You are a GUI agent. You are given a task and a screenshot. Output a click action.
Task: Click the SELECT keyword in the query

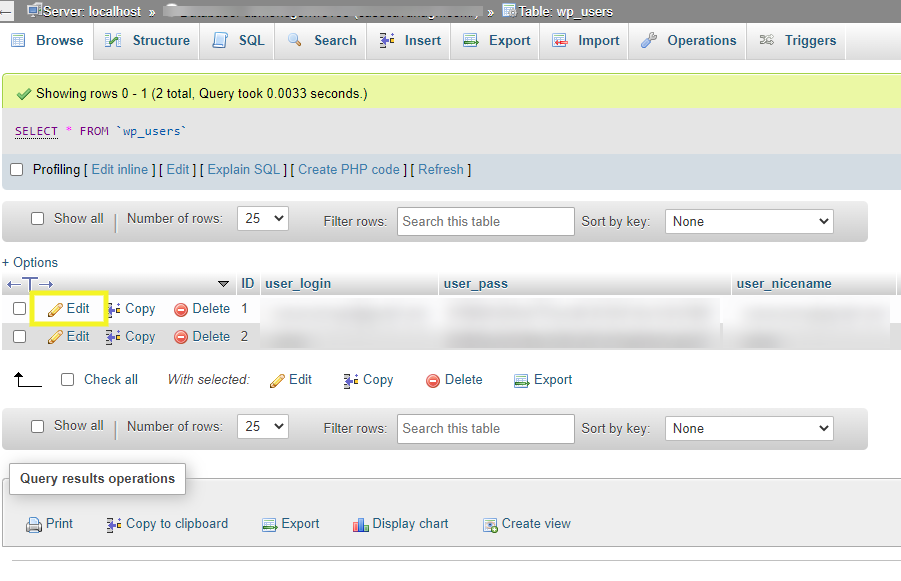pos(36,131)
